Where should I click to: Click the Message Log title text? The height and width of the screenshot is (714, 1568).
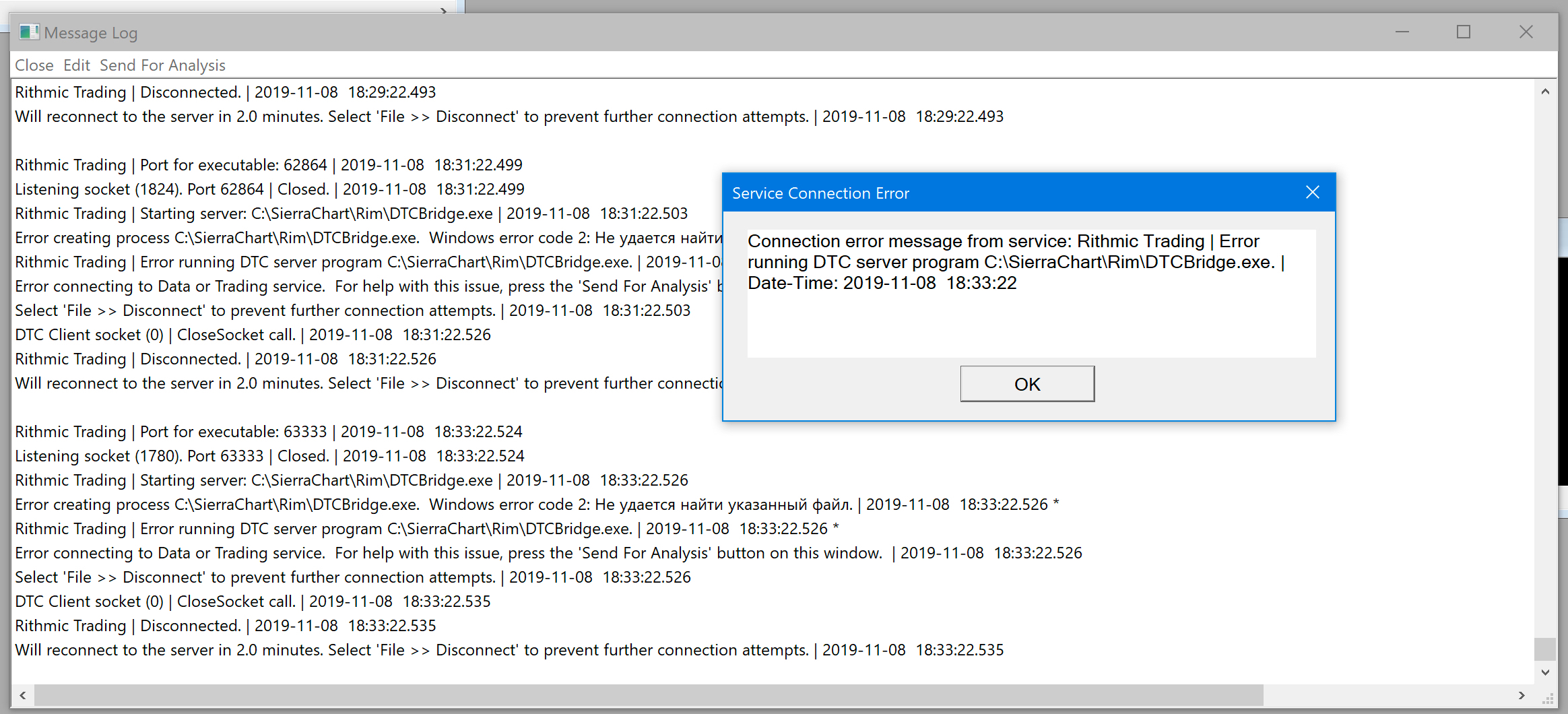click(91, 33)
